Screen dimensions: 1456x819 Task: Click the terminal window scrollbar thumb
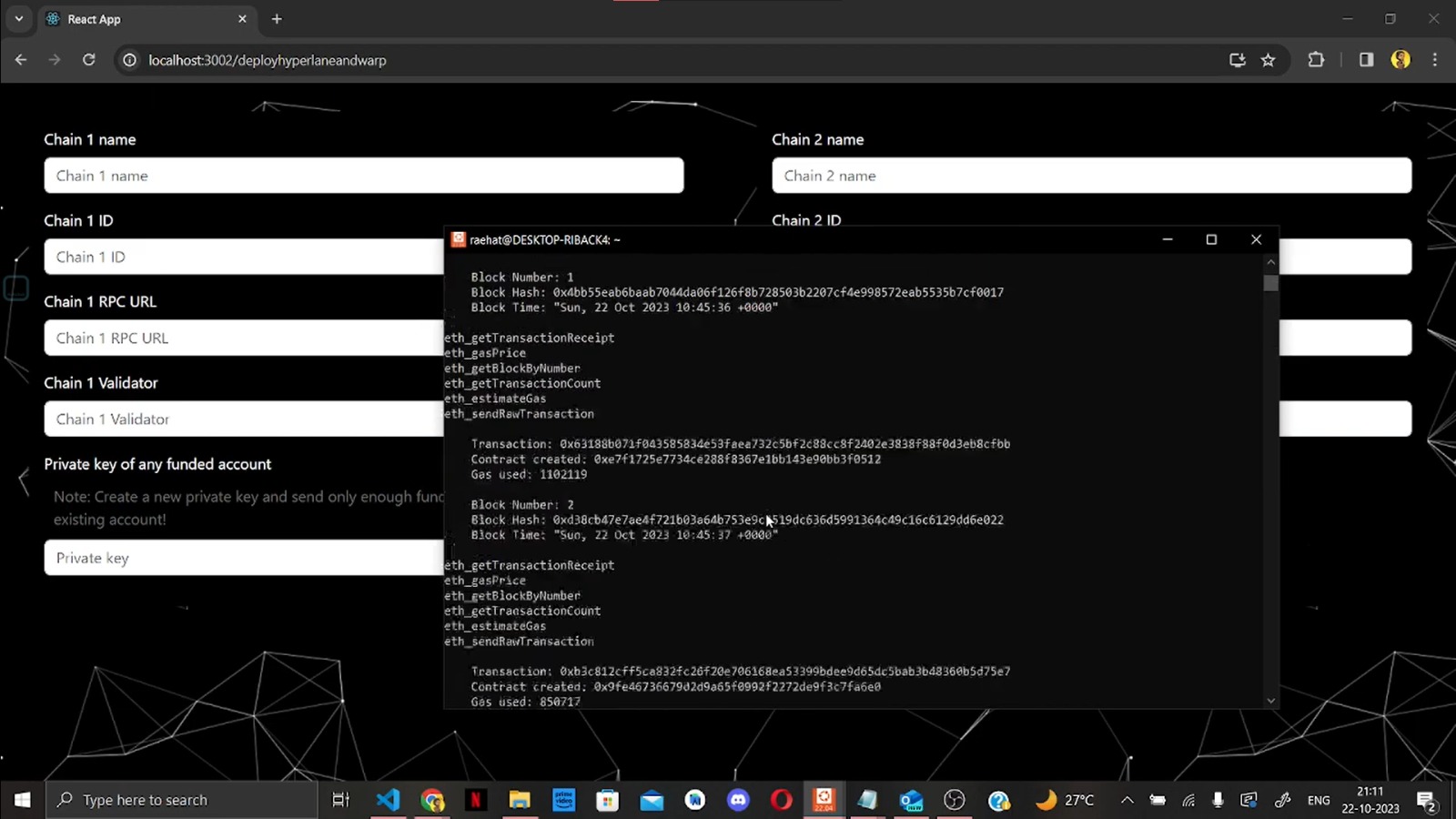point(1270,283)
